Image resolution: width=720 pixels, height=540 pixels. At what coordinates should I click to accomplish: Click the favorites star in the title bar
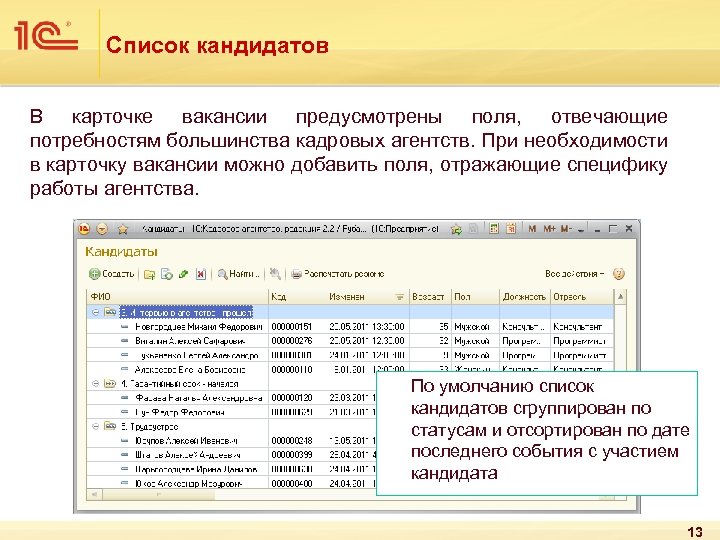tap(123, 229)
